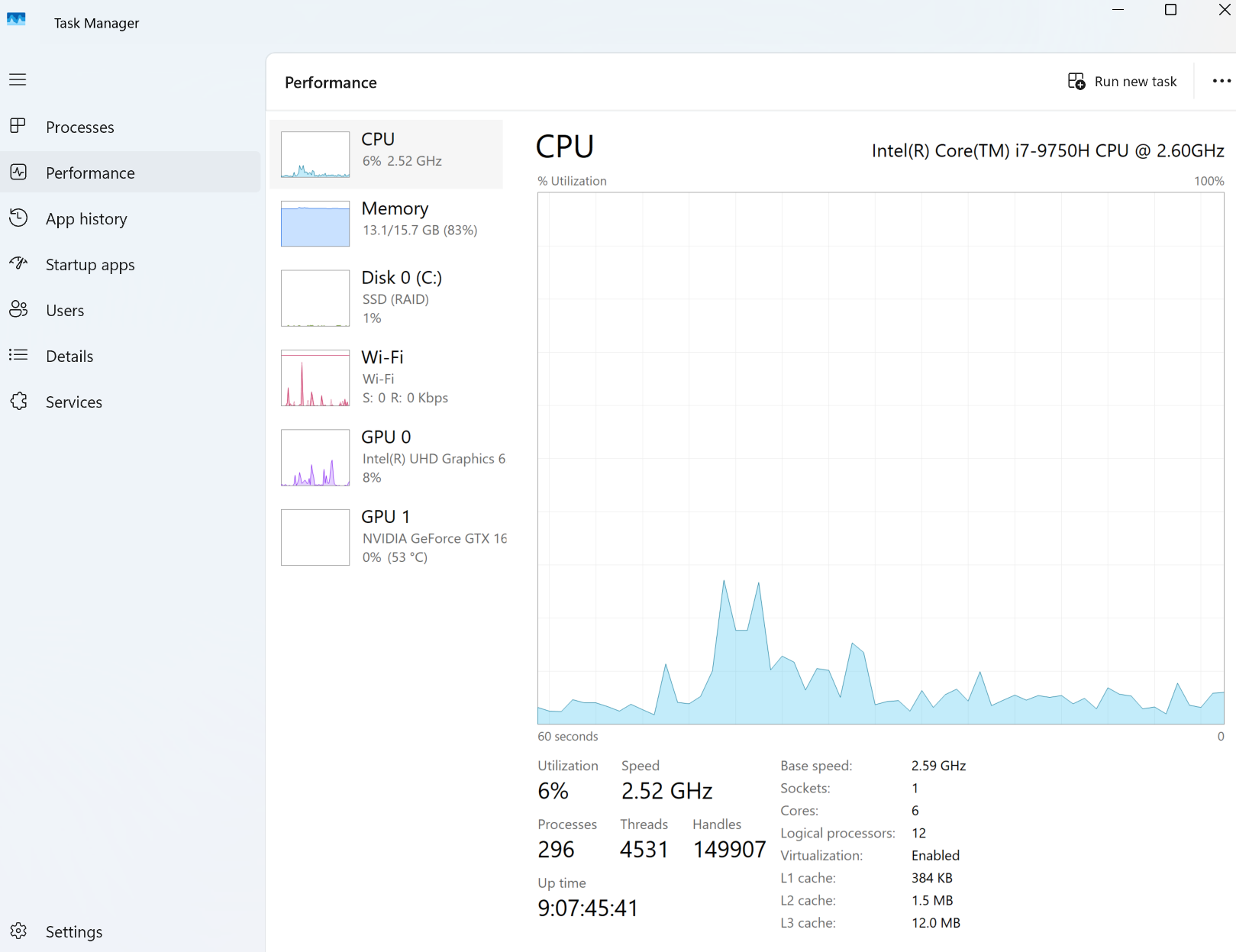
Task: Click the Task Manager app icon
Action: (16, 19)
